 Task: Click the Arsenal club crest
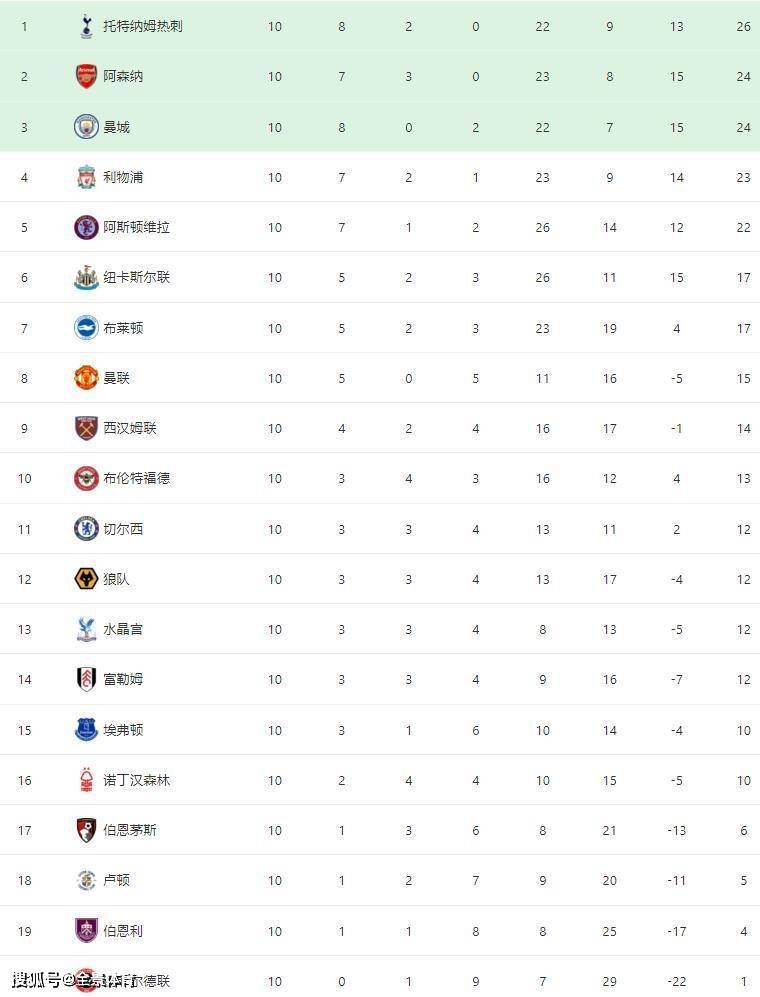tap(86, 77)
